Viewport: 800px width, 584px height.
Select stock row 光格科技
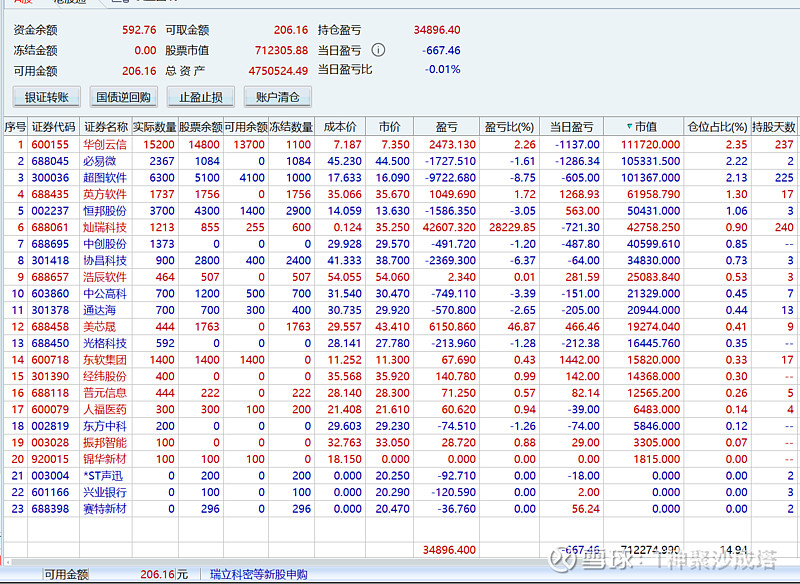(400, 343)
